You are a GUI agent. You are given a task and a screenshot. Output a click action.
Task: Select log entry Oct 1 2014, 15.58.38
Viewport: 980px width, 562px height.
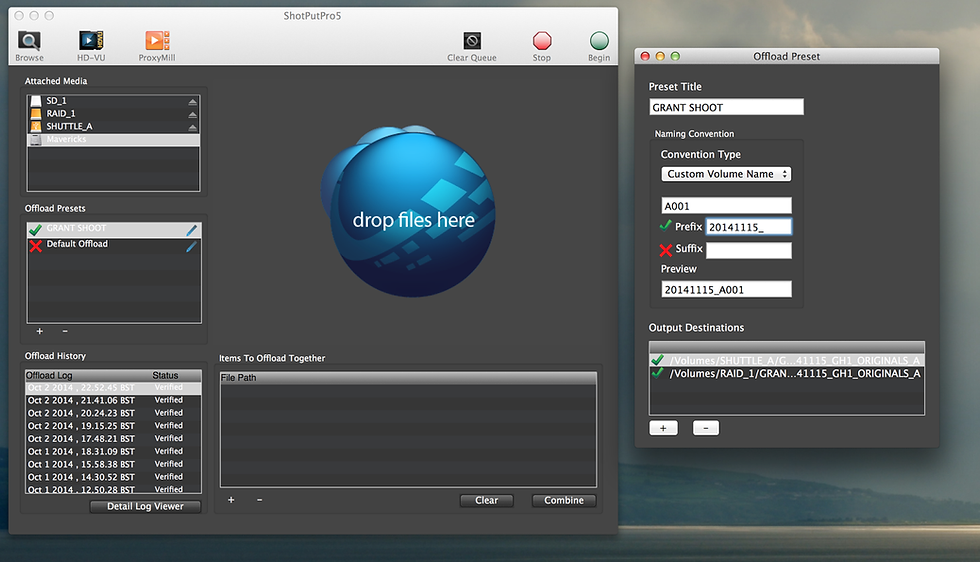113,464
